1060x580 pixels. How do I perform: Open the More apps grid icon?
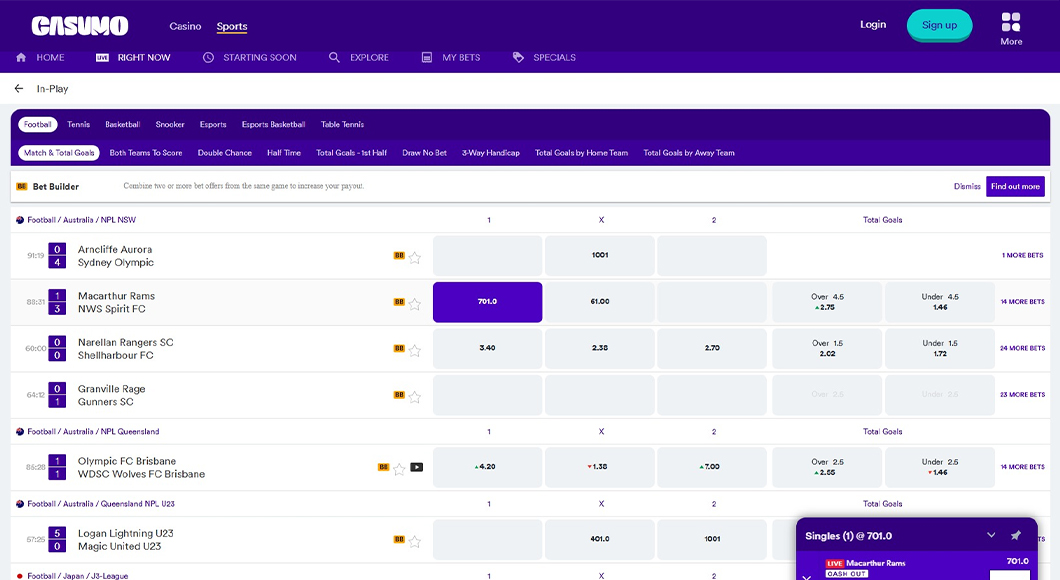1011,22
